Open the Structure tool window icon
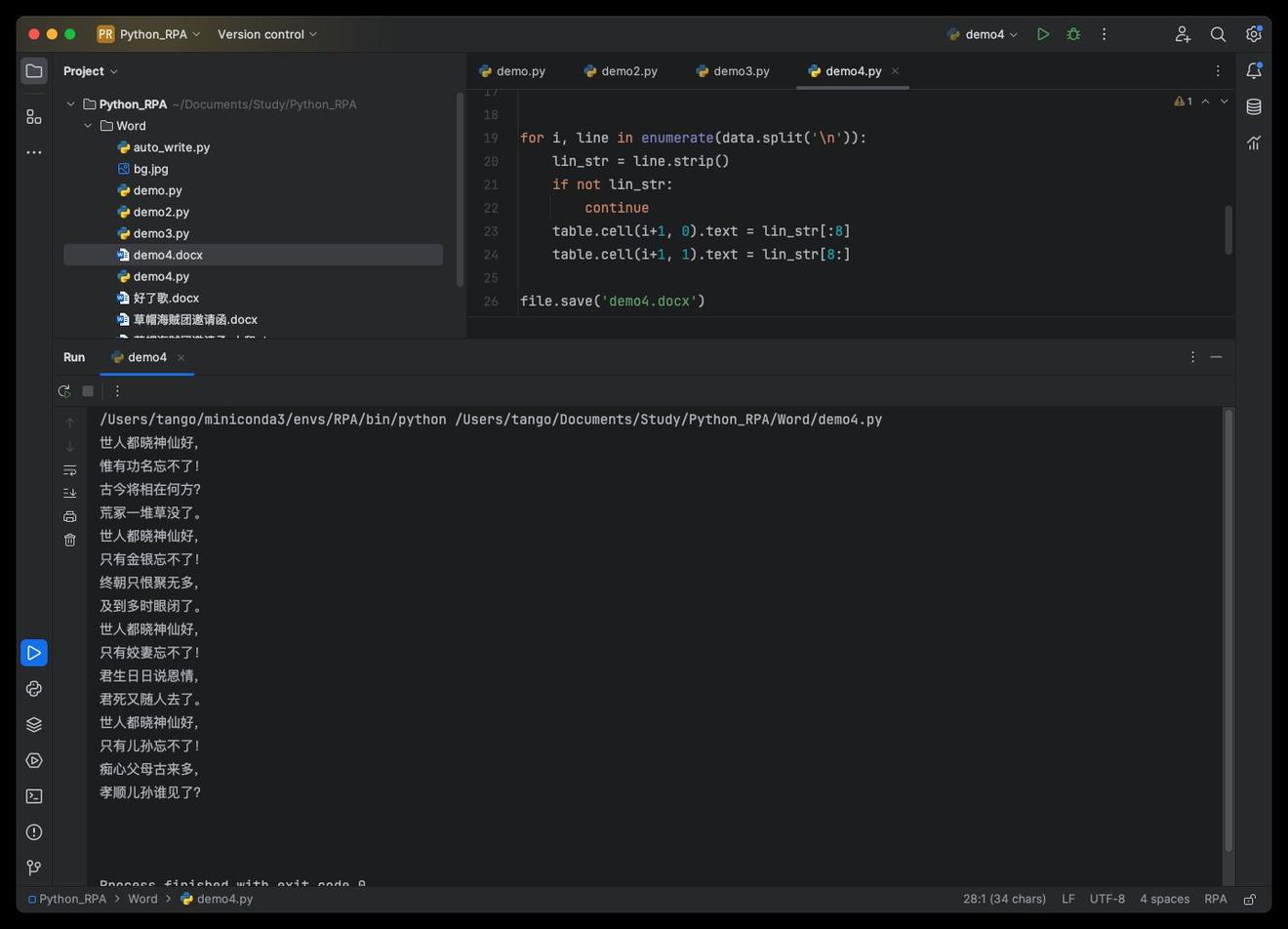This screenshot has width=1288, height=929. 34,117
